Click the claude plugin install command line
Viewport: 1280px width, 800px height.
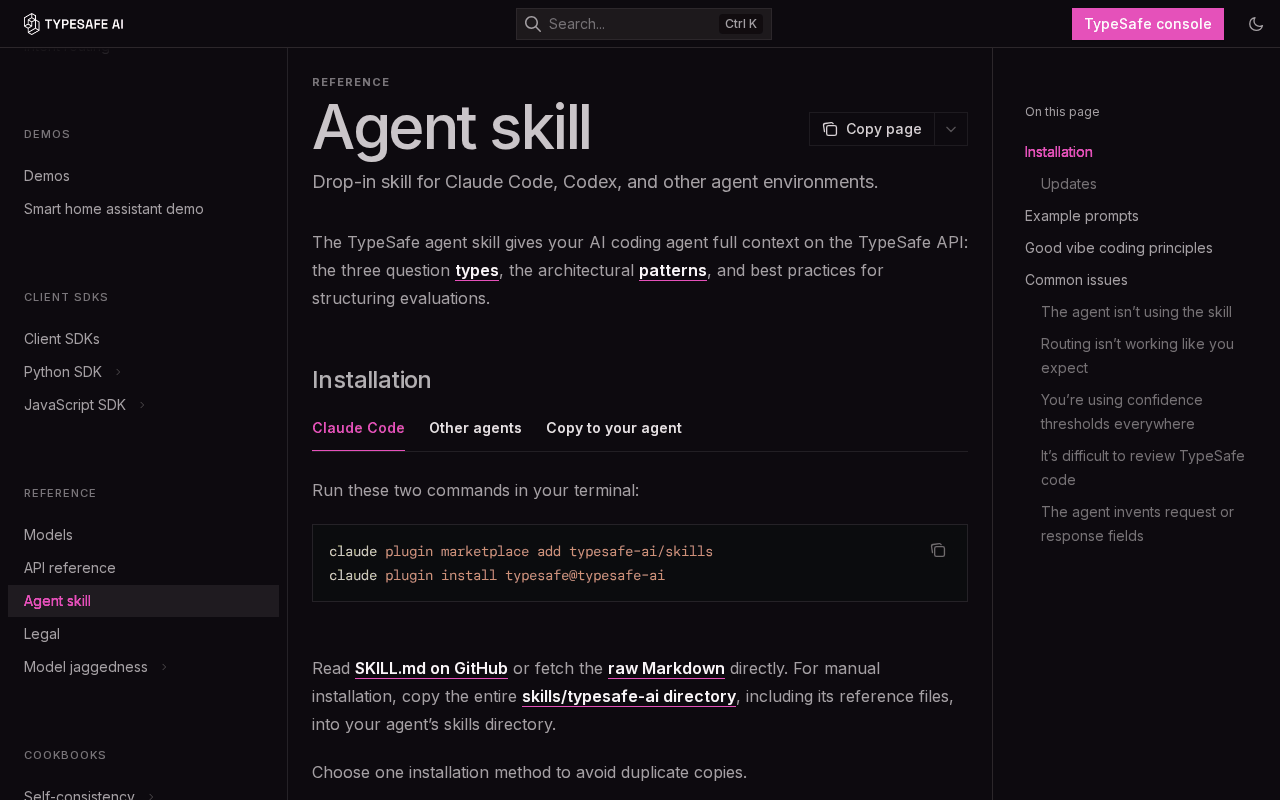tap(497, 576)
